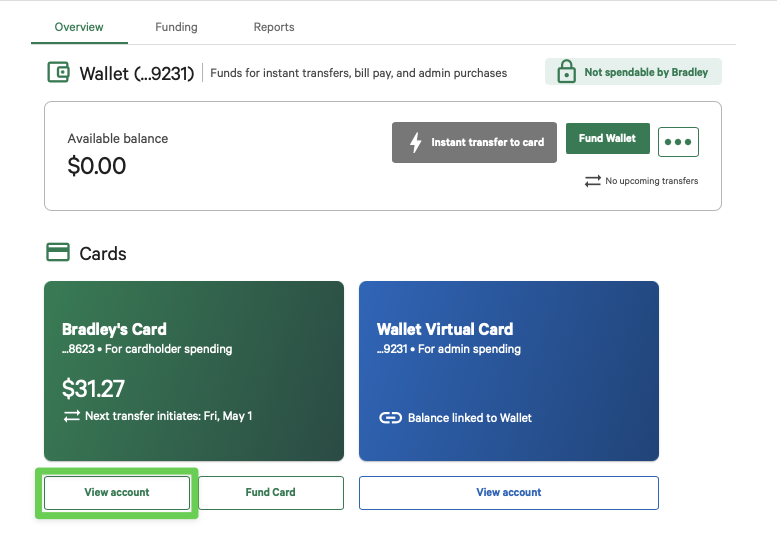Click the chain link icon on Wallet Virtual Card
Viewport: 777px width, 556px height.
pyautogui.click(x=390, y=418)
